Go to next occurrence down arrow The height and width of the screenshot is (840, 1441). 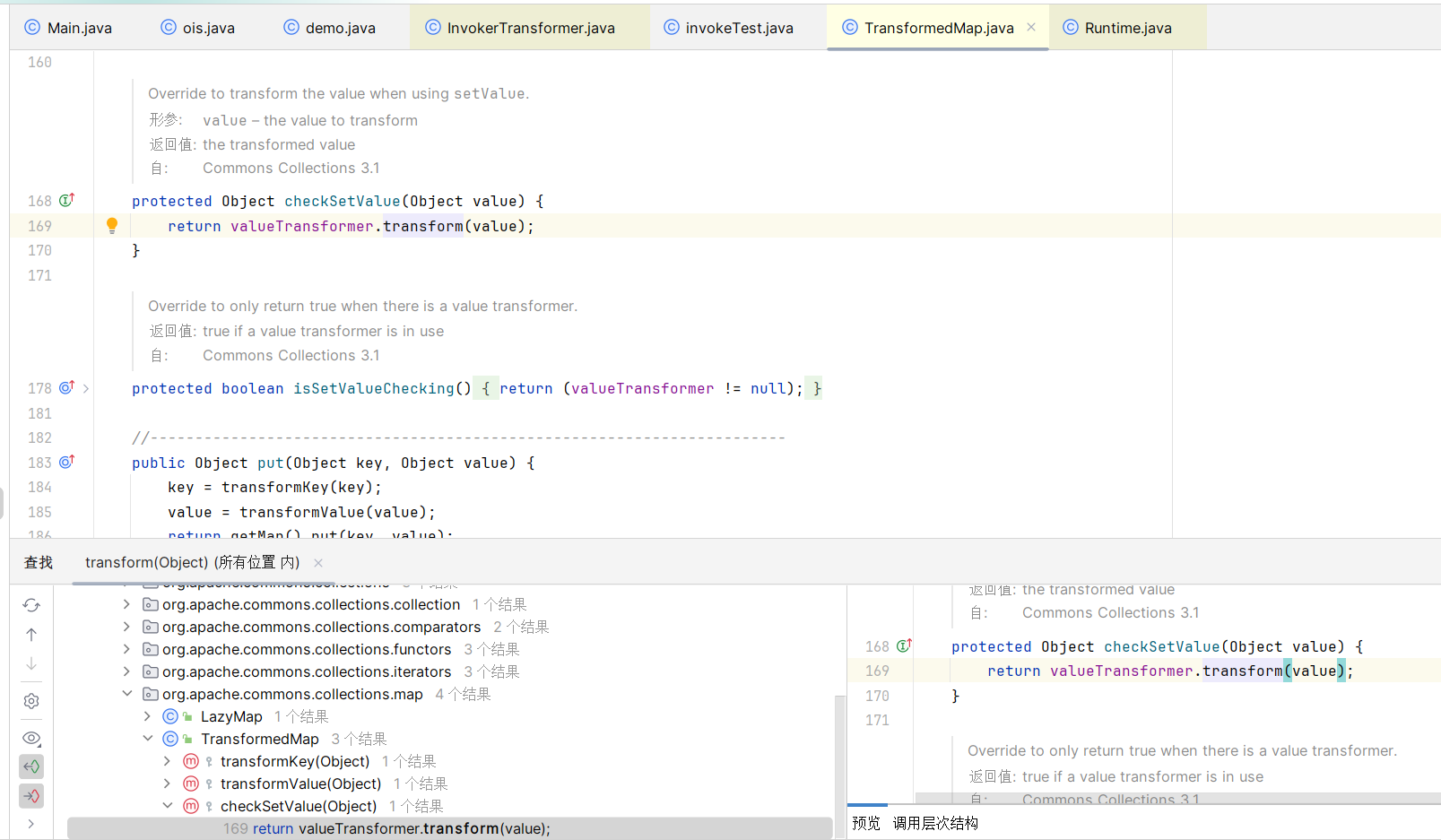[31, 663]
